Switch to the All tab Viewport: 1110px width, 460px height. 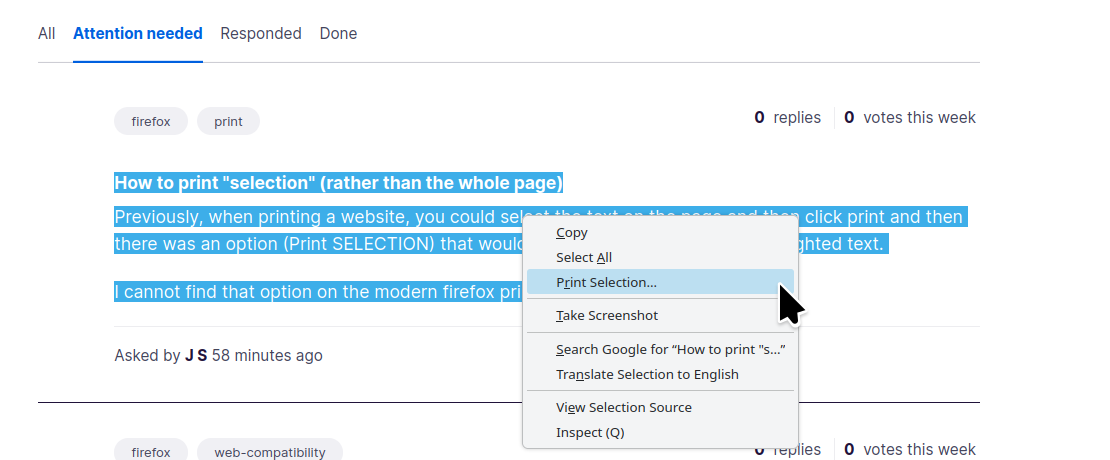tap(47, 33)
